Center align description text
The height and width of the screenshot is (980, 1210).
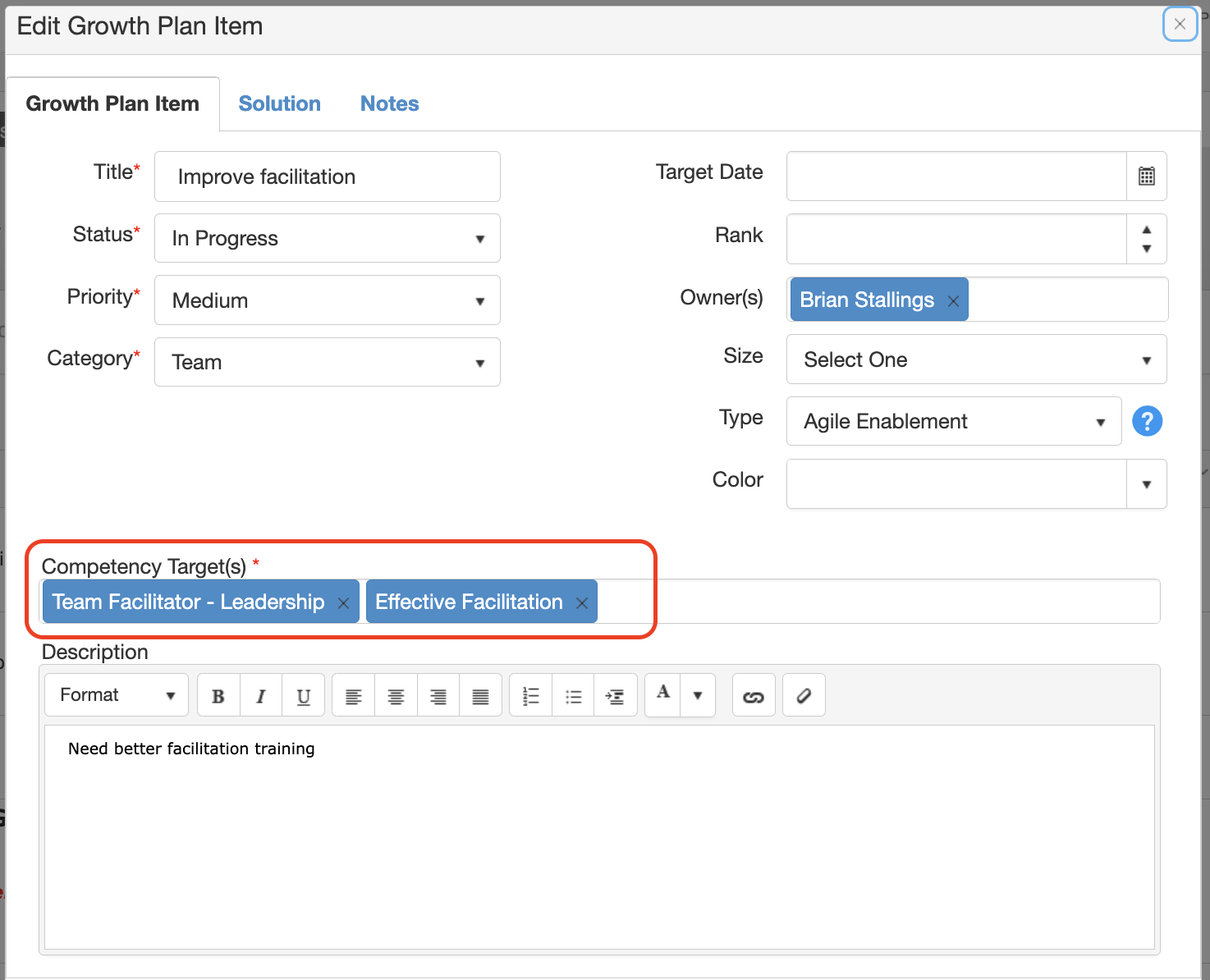(x=396, y=696)
